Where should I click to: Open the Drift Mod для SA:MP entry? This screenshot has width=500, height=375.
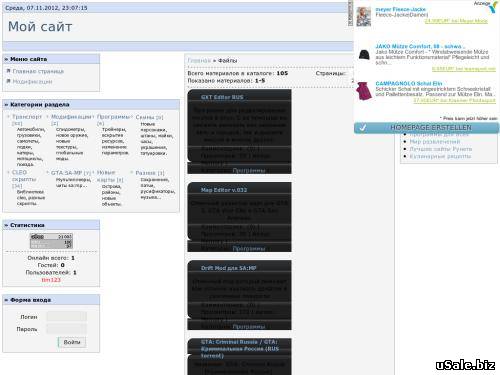[x=228, y=268]
